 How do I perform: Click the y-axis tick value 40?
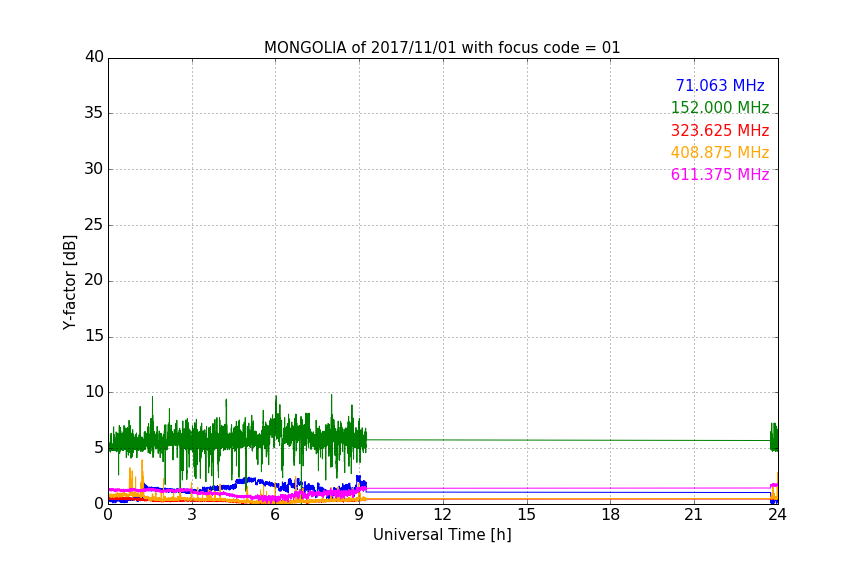tap(94, 57)
